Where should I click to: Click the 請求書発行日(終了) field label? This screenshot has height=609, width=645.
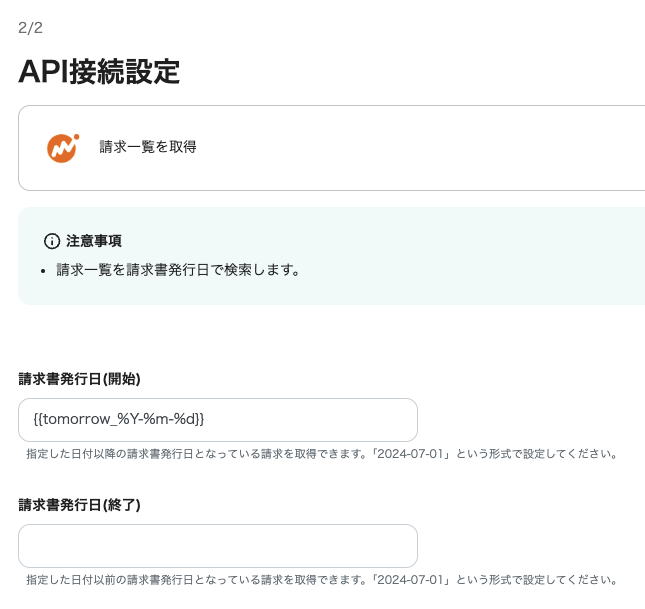click(79, 505)
